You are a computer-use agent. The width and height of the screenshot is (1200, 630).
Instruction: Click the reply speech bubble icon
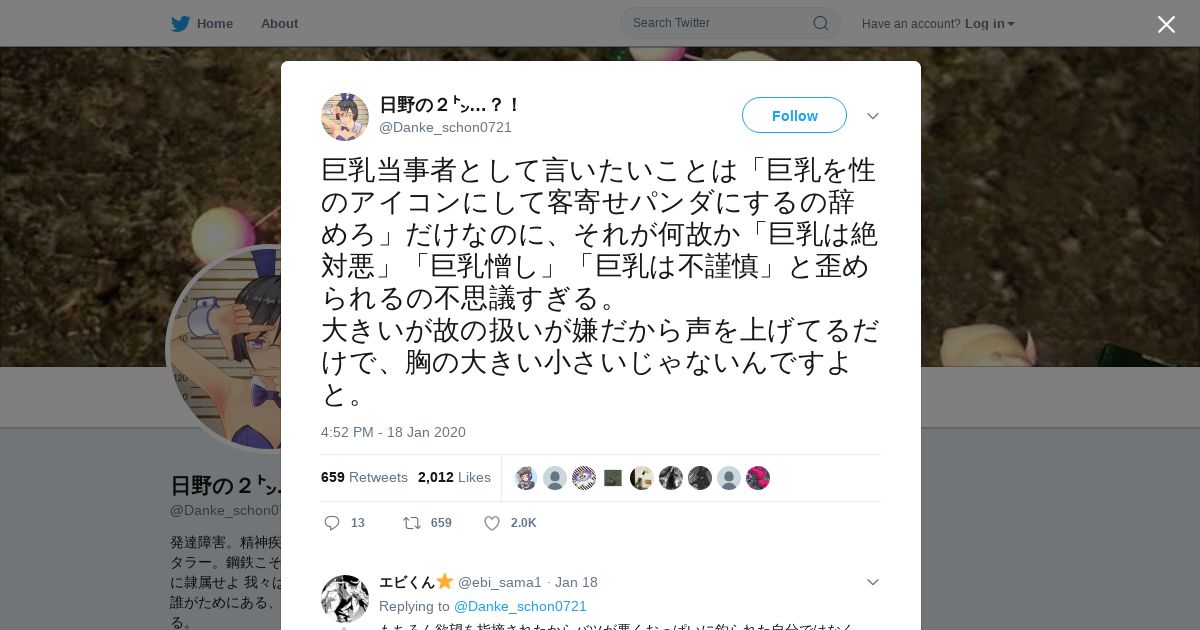(332, 523)
